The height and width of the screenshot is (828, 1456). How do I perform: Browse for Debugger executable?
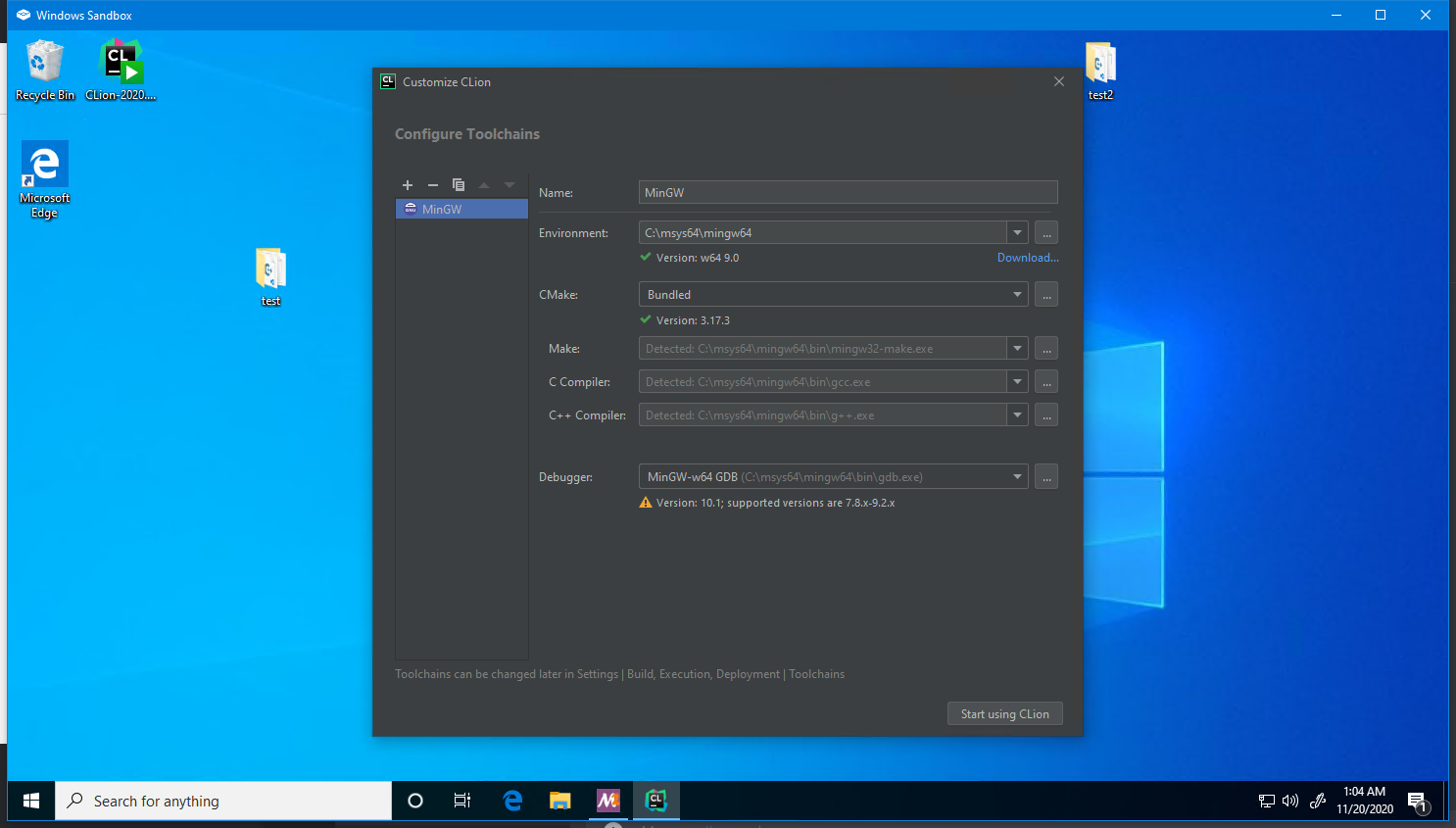point(1046,476)
